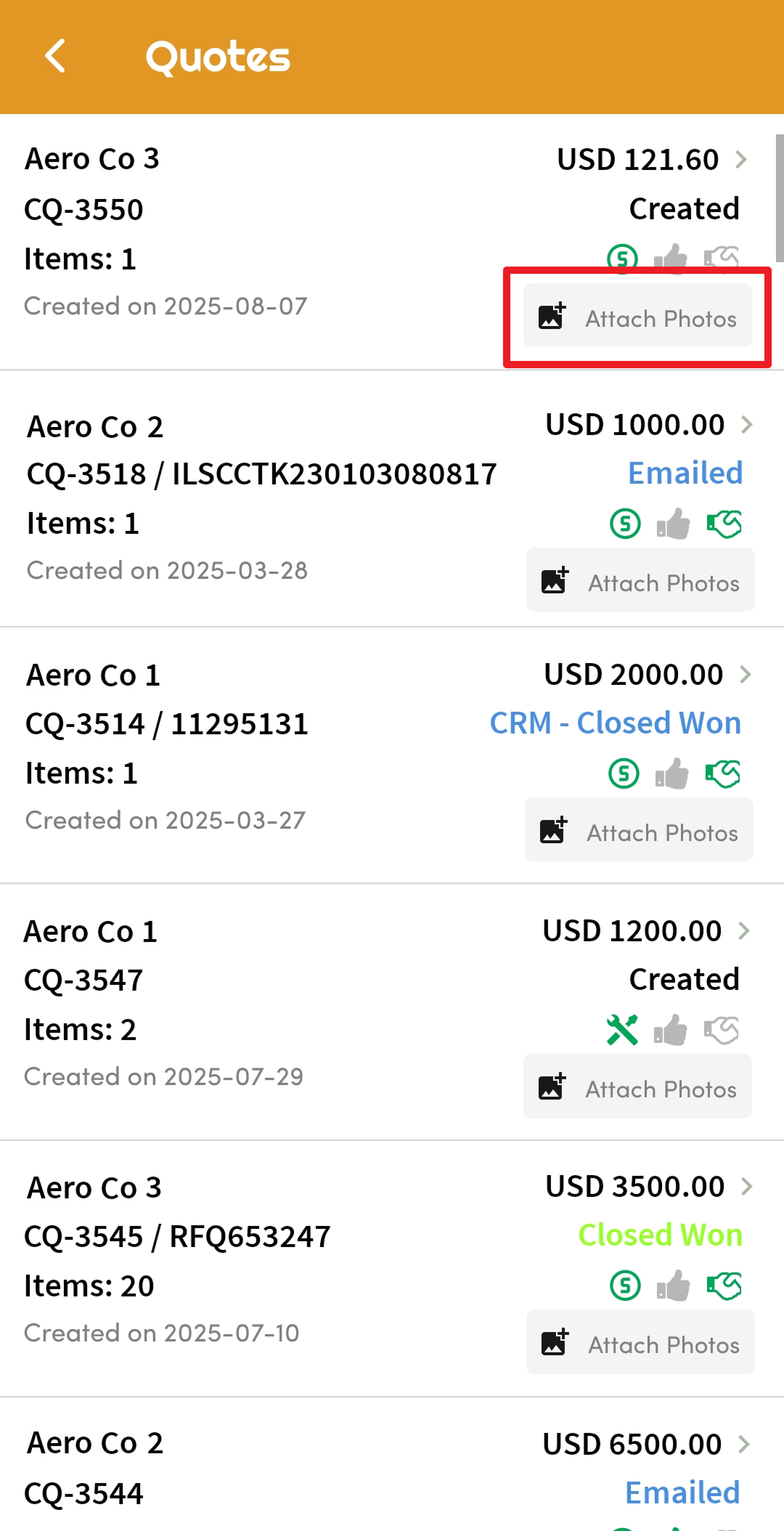This screenshot has height=1531, width=784.
Task: Toggle the thumbs-up icon on quote CQ-3545
Action: [673, 1286]
